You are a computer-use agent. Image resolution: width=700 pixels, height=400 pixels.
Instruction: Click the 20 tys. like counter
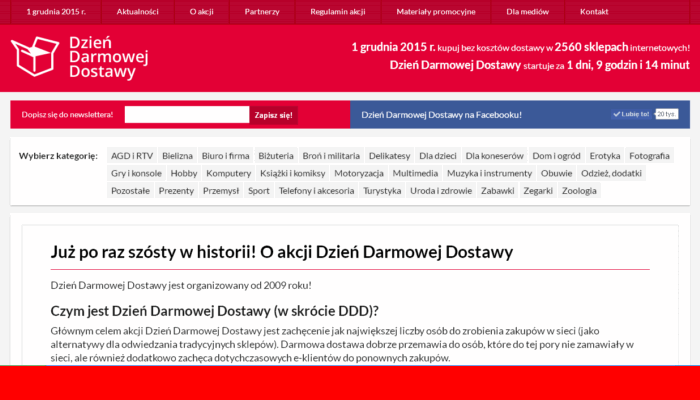click(x=667, y=114)
